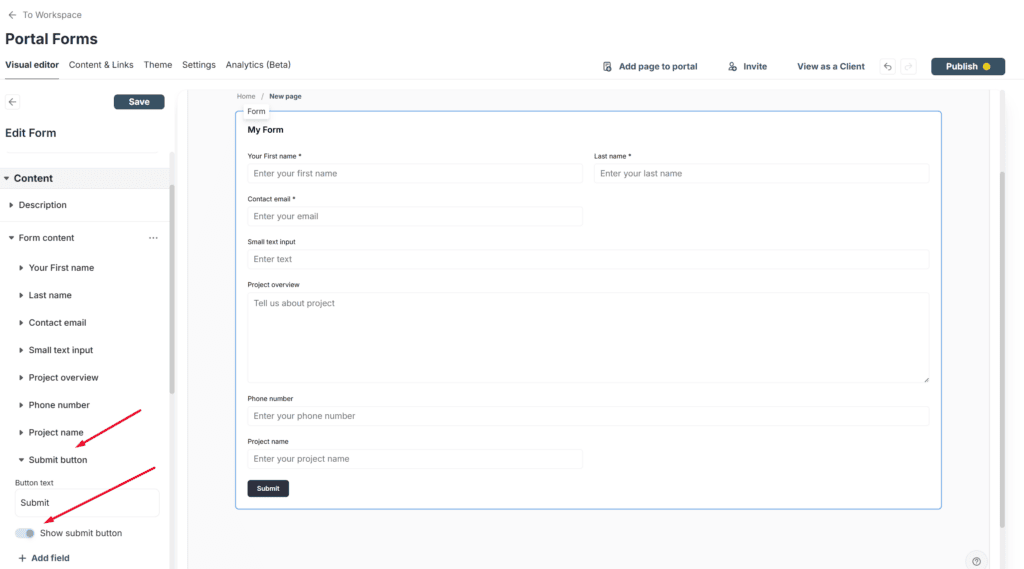The height and width of the screenshot is (569, 1024).
Task: Open the Analytics (Beta) tab
Action: coord(258,65)
